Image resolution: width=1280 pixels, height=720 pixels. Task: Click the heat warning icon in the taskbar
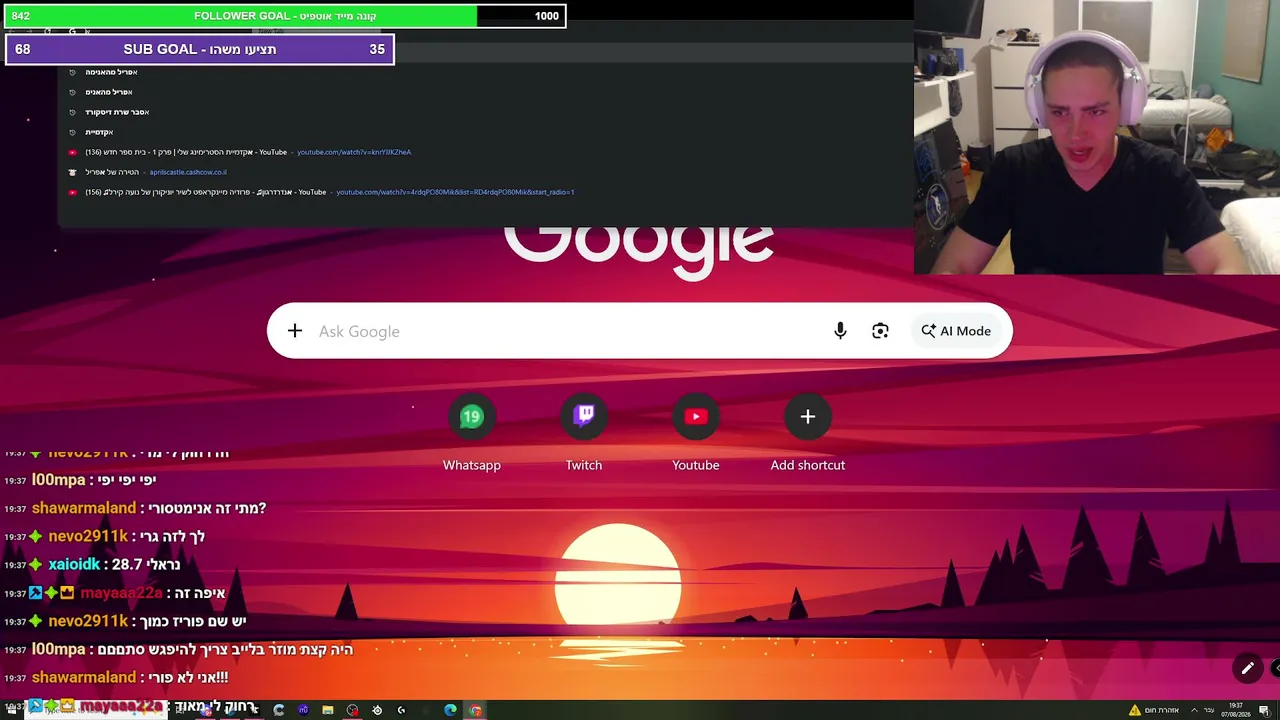(1135, 710)
